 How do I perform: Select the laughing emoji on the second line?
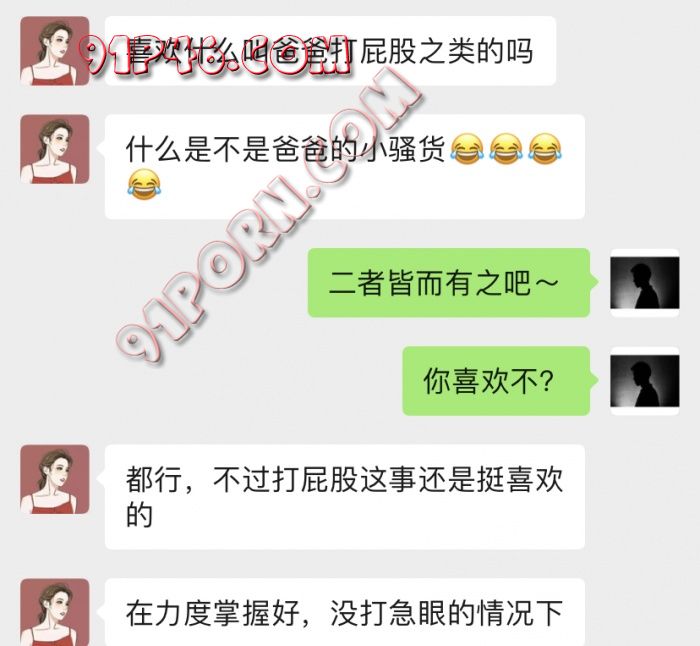[144, 184]
